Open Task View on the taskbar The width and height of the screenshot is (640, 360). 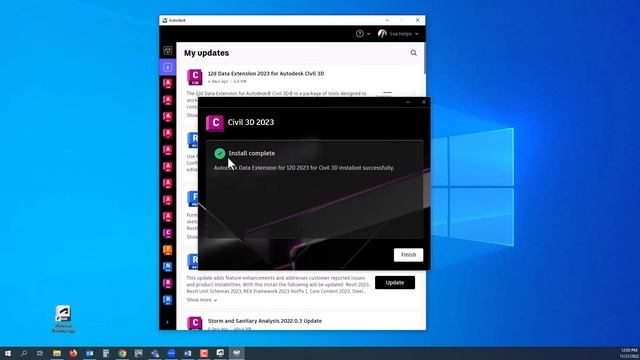pyautogui.click(x=40, y=353)
